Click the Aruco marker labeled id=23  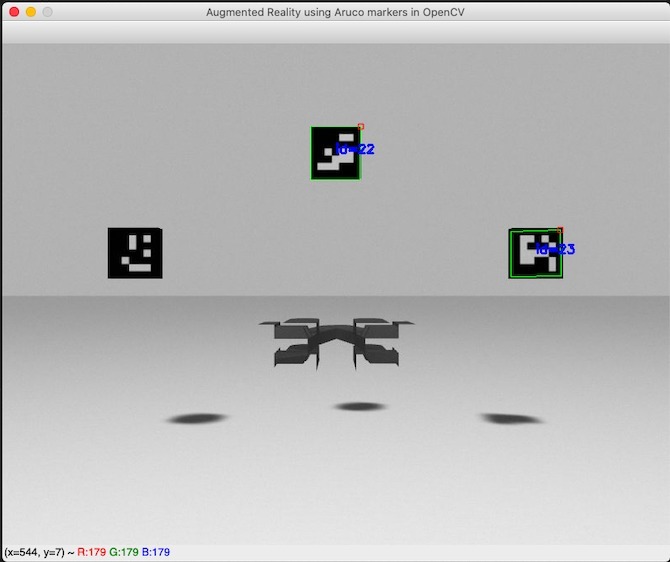[x=535, y=253]
